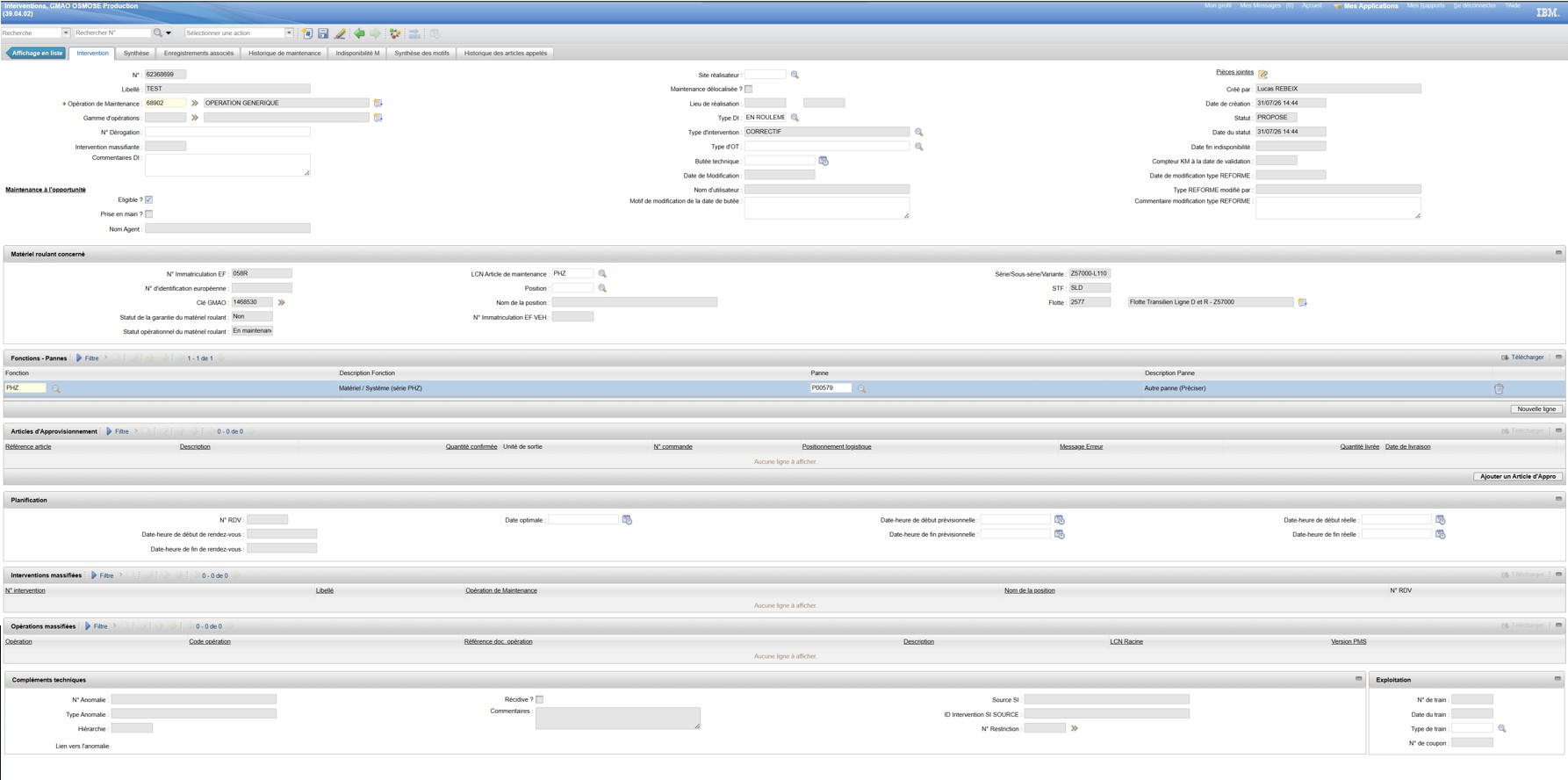Open lookup for Type d'intervention field

point(919,132)
